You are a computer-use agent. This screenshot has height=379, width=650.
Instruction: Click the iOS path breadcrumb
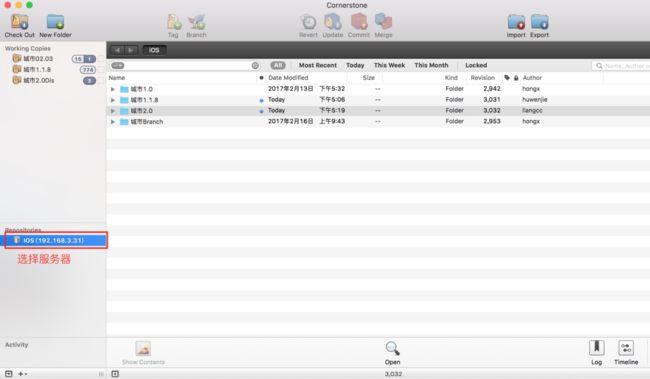pos(154,50)
